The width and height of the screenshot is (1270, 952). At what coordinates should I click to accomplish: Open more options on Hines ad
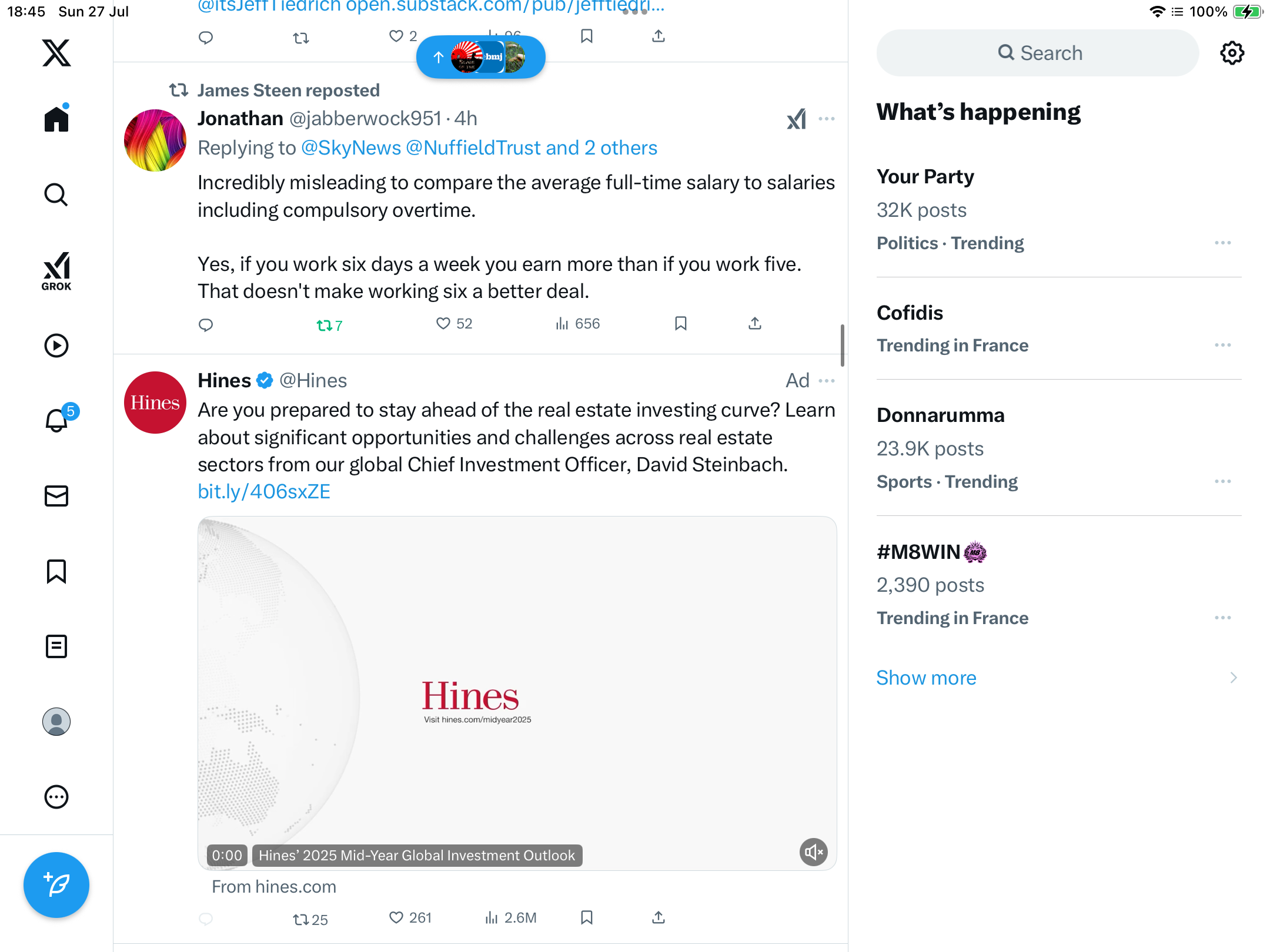[827, 381]
